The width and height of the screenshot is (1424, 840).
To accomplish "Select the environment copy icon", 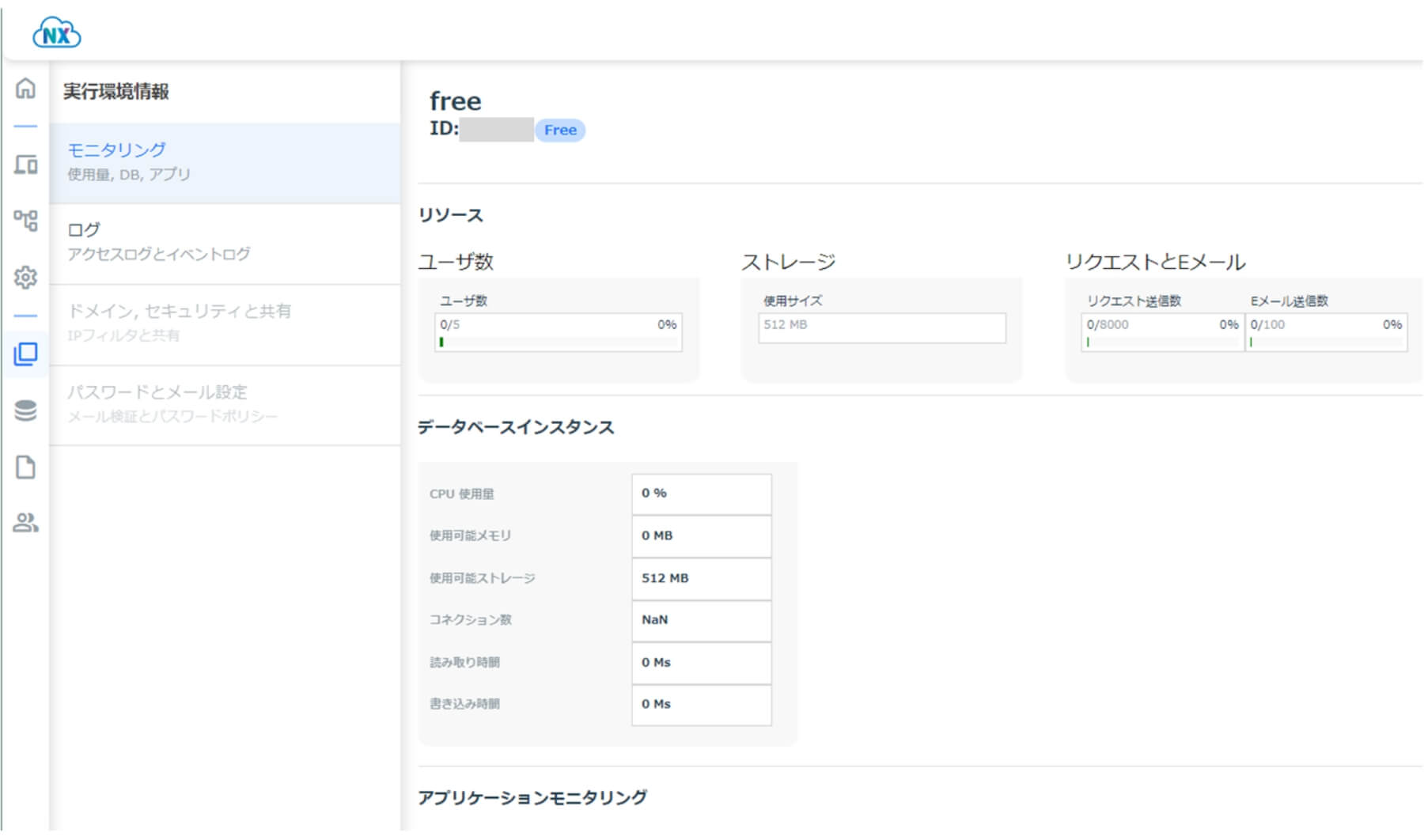I will click(x=25, y=354).
